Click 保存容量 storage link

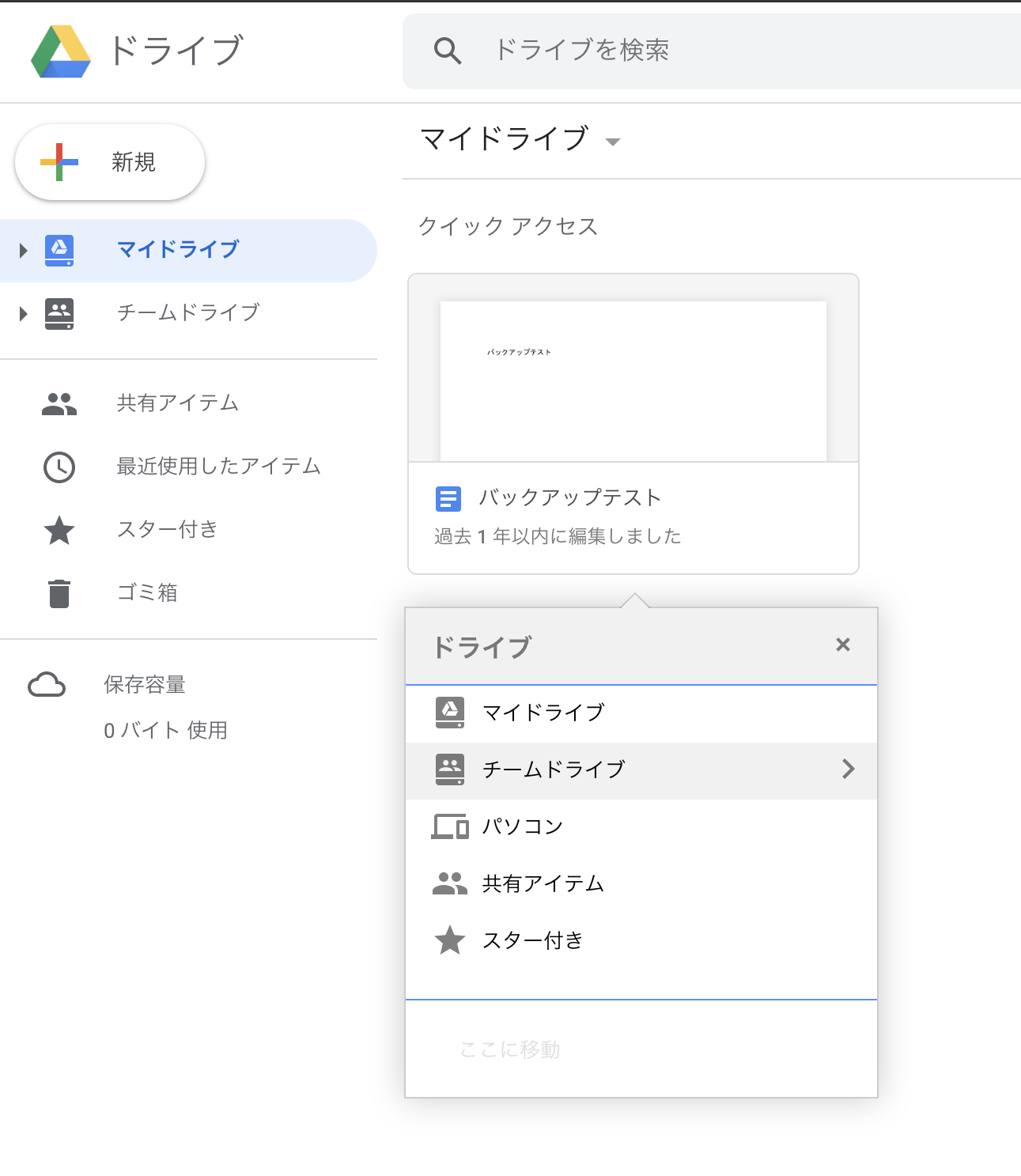[145, 685]
